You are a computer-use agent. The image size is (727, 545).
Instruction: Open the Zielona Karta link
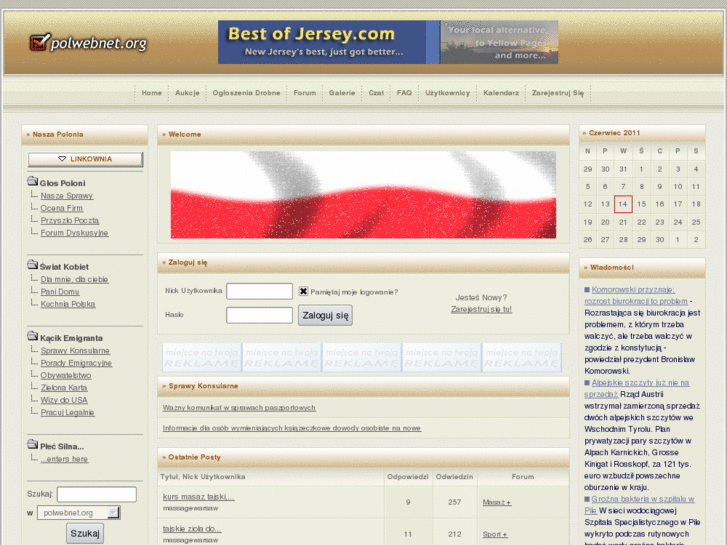point(64,388)
